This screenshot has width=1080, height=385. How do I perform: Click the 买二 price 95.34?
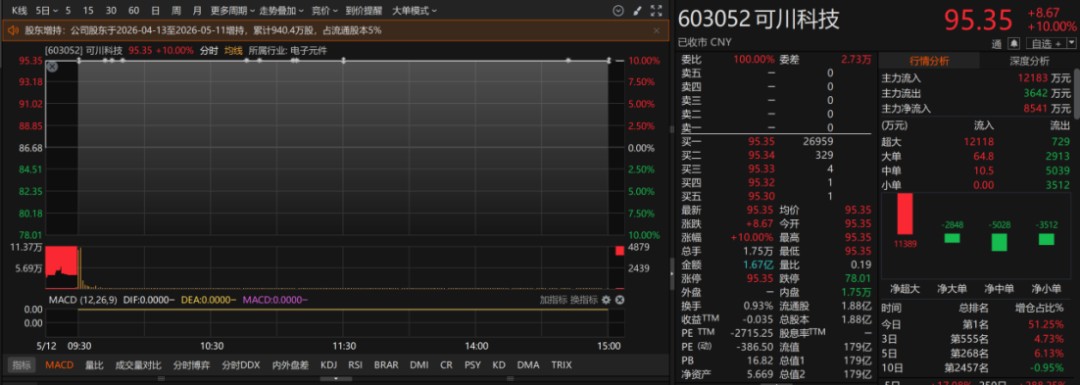click(761, 155)
